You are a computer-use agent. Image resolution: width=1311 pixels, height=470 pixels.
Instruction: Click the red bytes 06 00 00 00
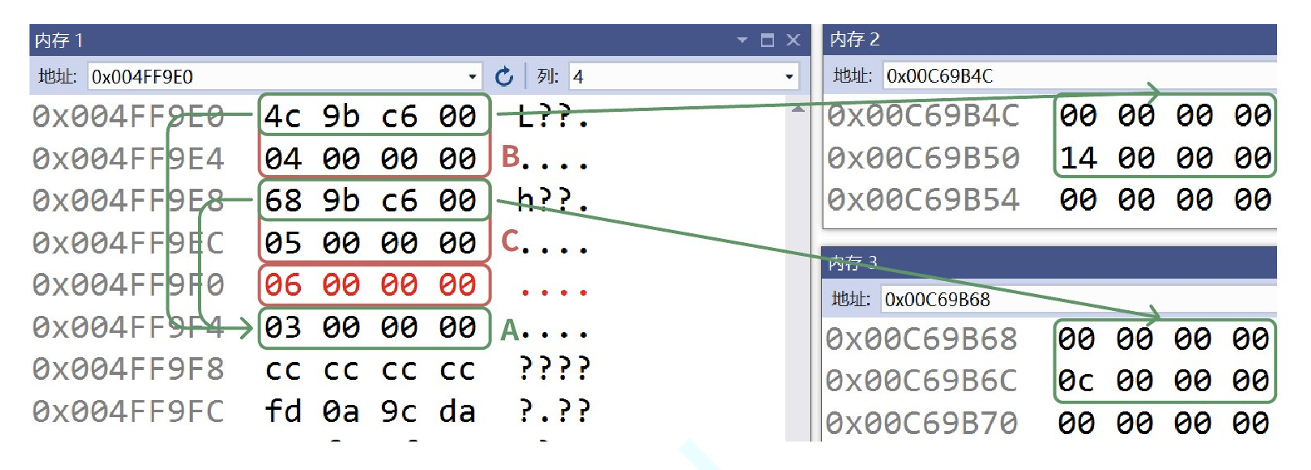pos(371,285)
